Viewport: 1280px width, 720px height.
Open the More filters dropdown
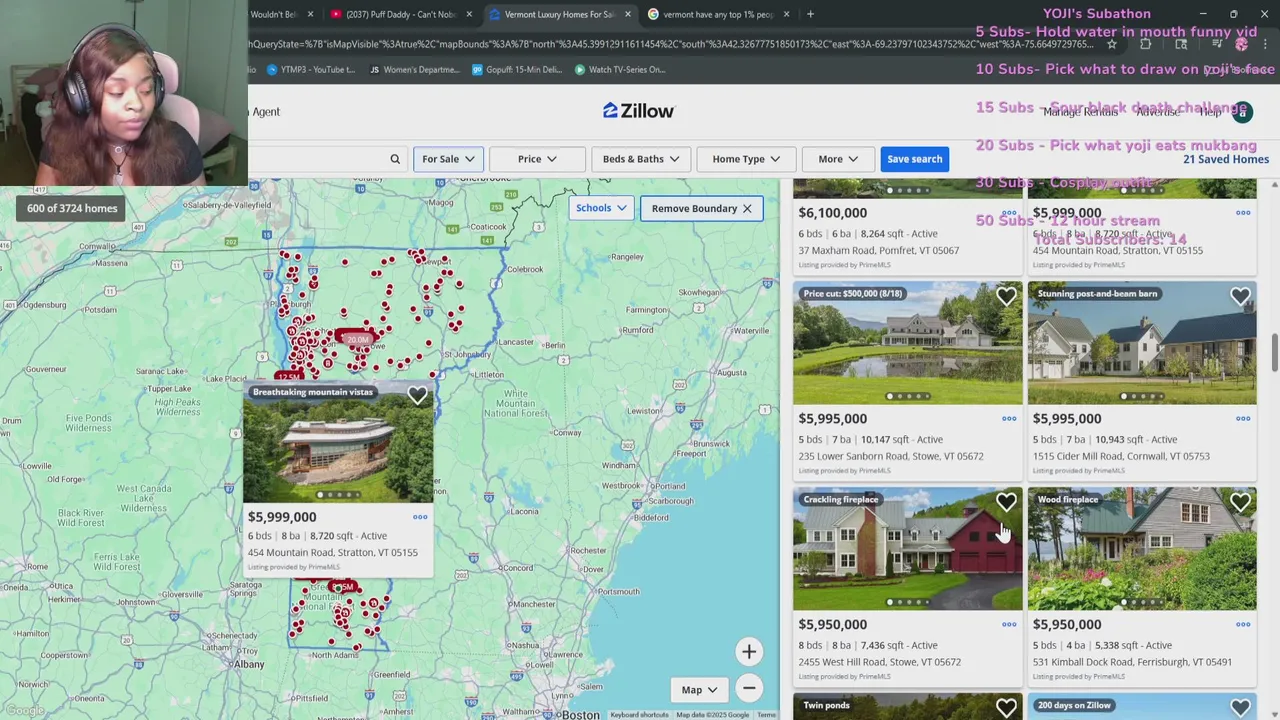(x=838, y=159)
